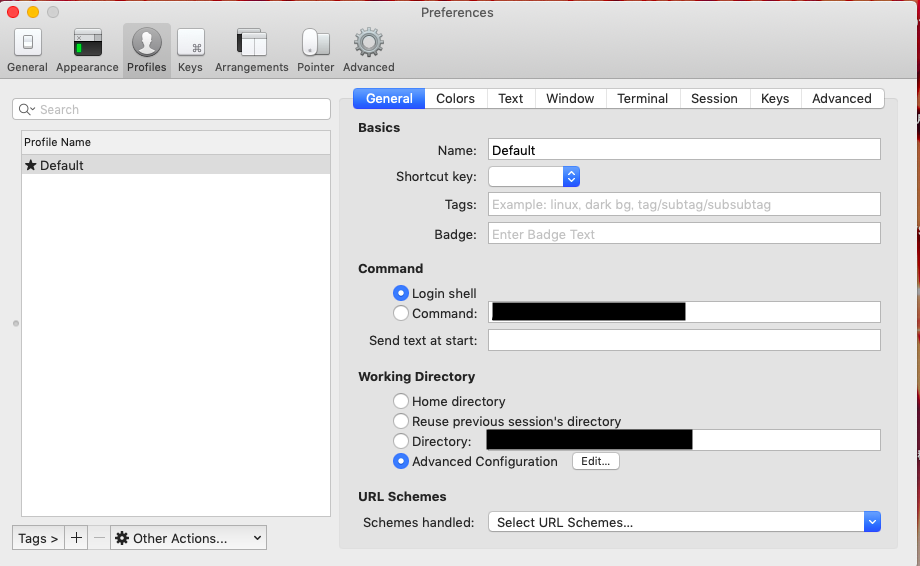Switch to the profile Advanced tab
Image resolution: width=920 pixels, height=566 pixels.
(841, 99)
